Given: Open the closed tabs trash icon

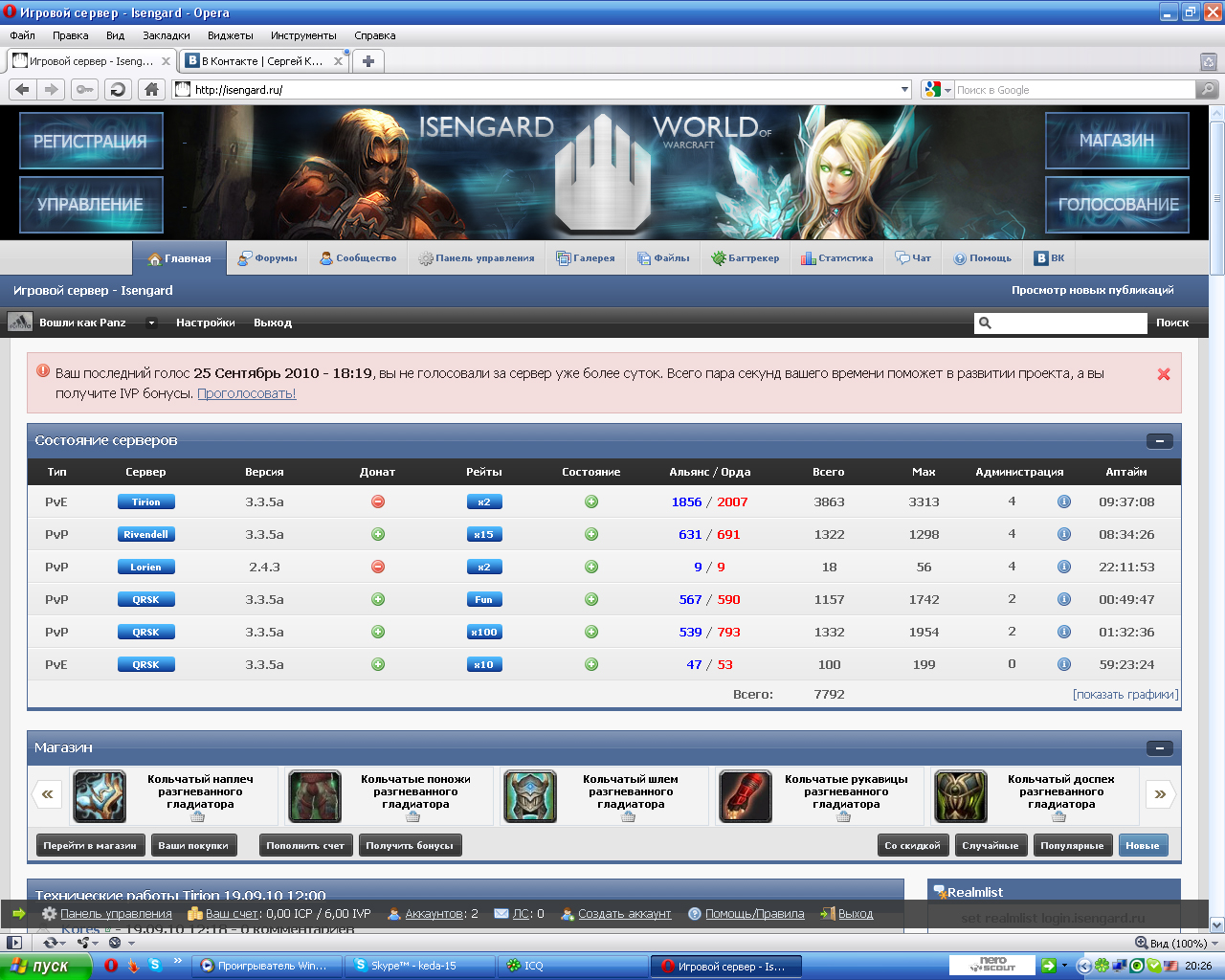Looking at the screenshot, I should (1209, 61).
